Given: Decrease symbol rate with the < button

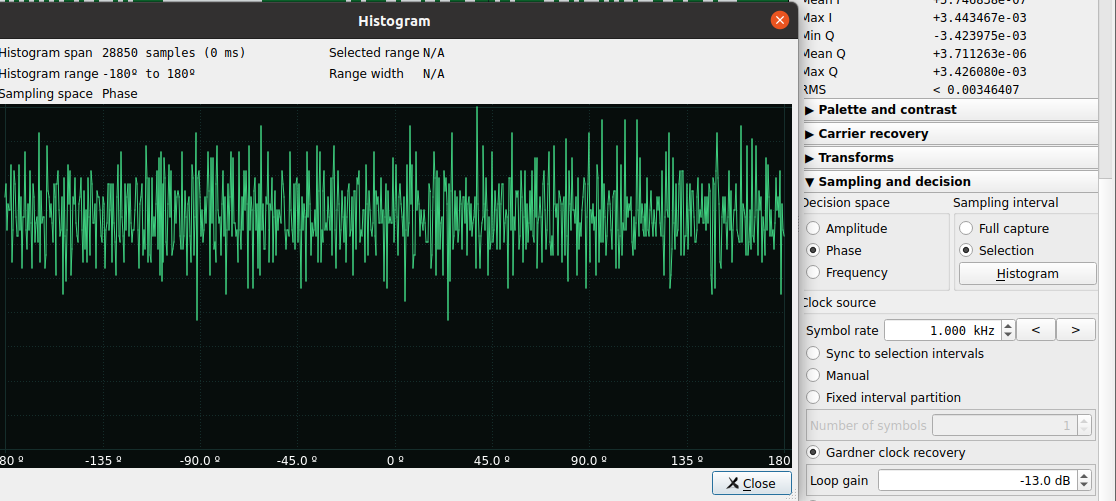Looking at the screenshot, I should pos(1036,330).
